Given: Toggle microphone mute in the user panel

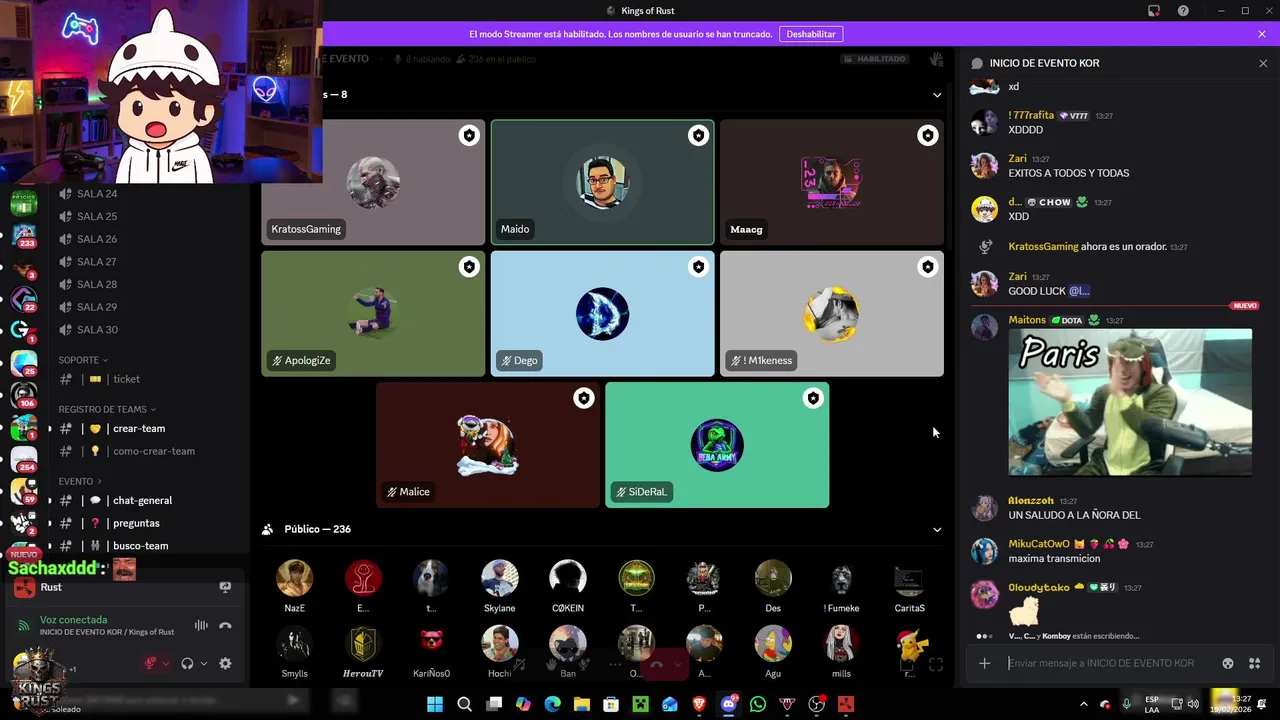Looking at the screenshot, I should [x=151, y=663].
